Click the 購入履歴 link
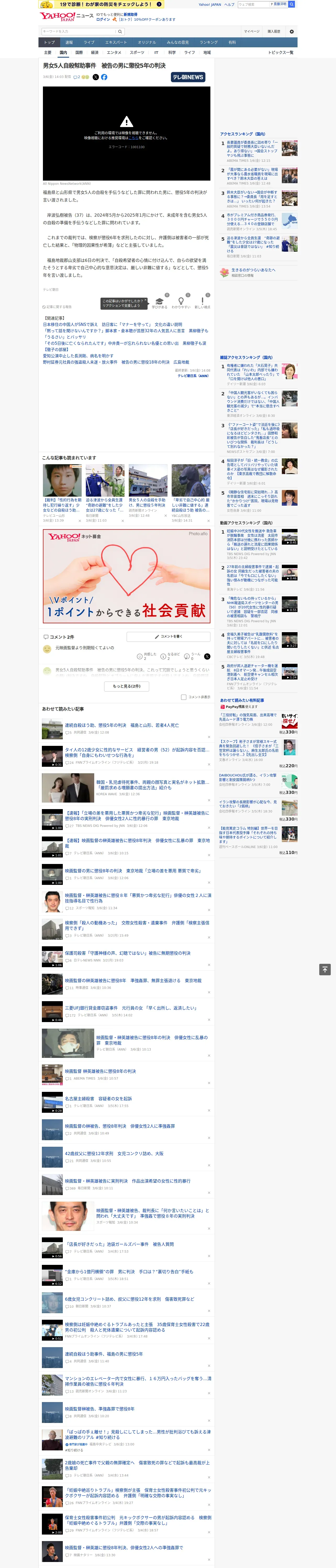This screenshot has width=336, height=1568. tap(274, 32)
